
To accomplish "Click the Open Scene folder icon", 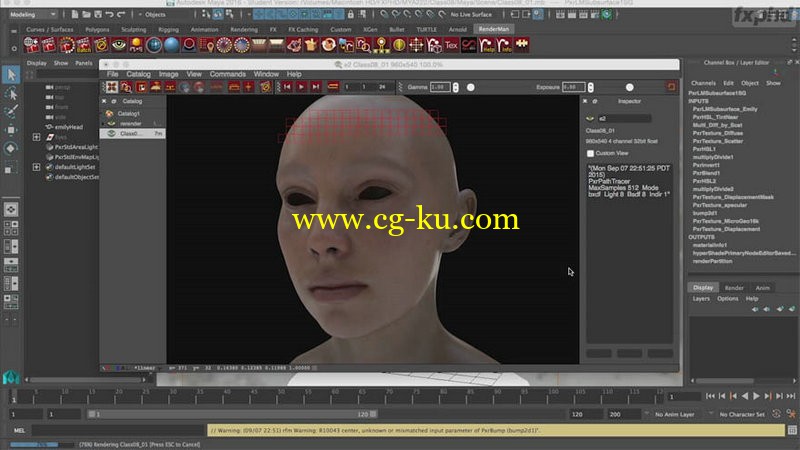I will tap(86, 14).
